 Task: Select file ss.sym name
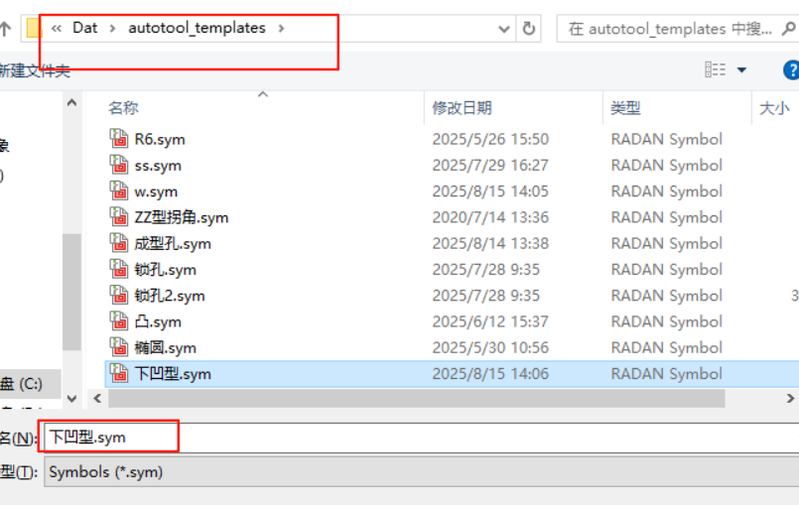(x=157, y=166)
